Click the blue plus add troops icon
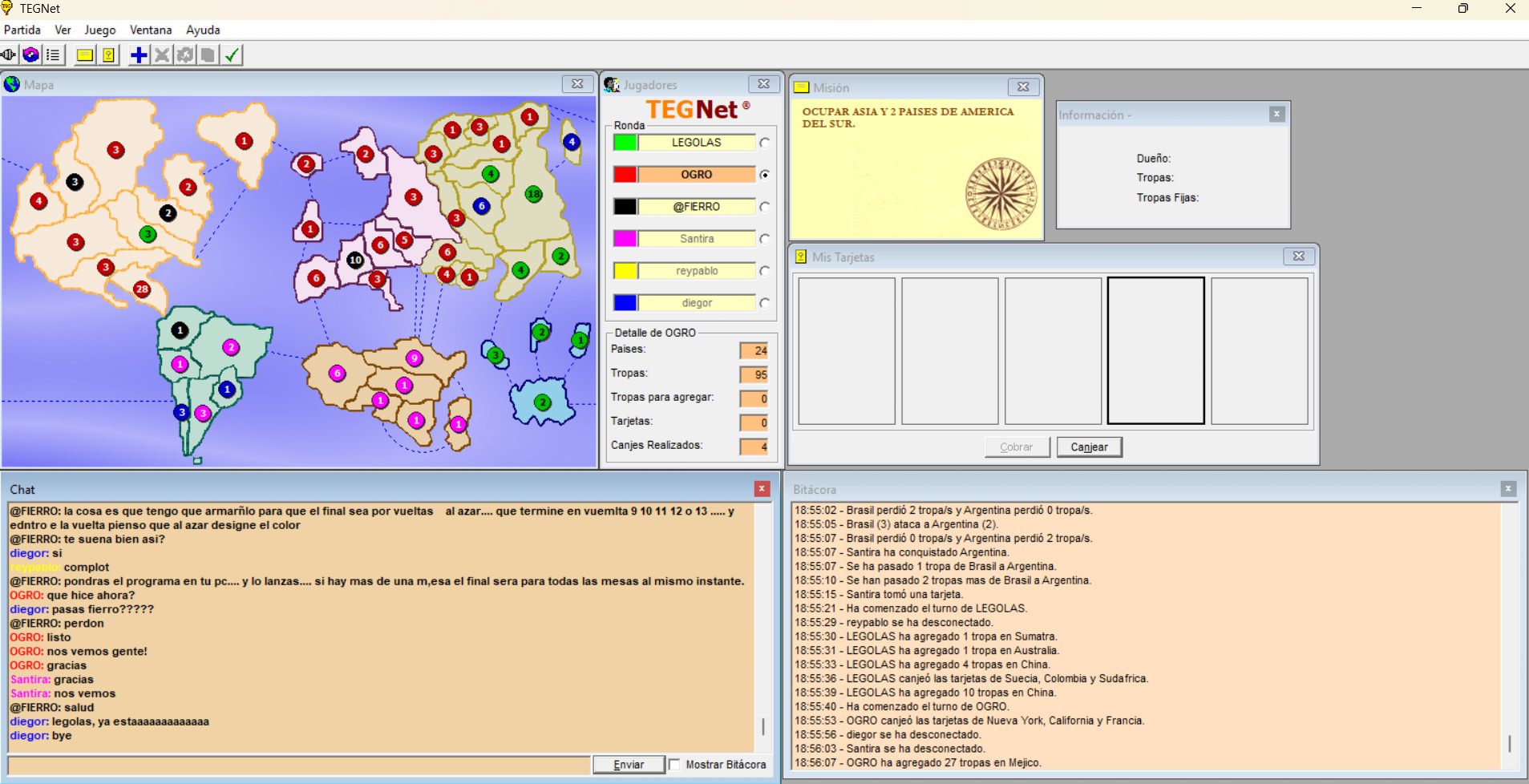Viewport: 1529px width, 784px height. (139, 55)
